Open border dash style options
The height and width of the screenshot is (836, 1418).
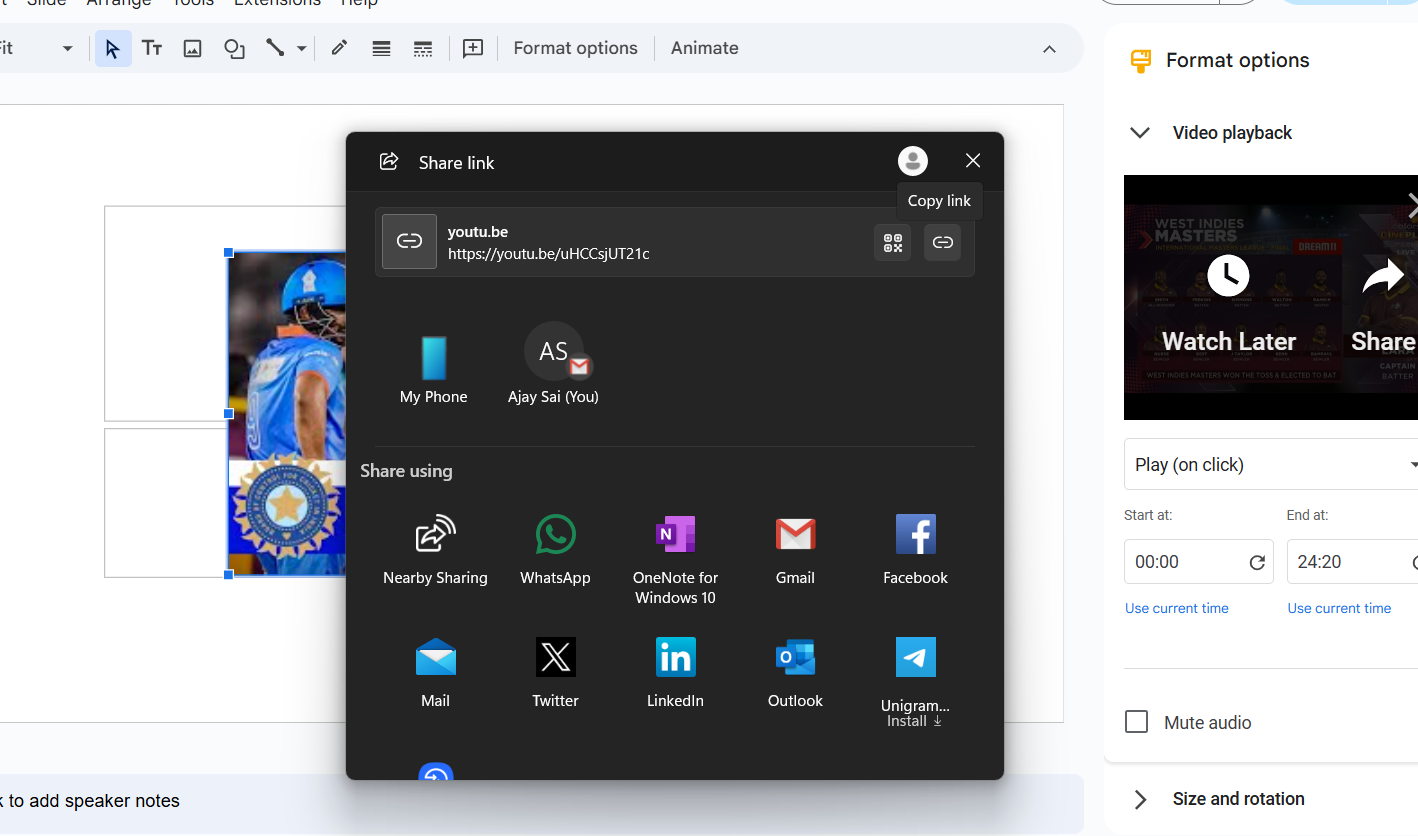(423, 48)
